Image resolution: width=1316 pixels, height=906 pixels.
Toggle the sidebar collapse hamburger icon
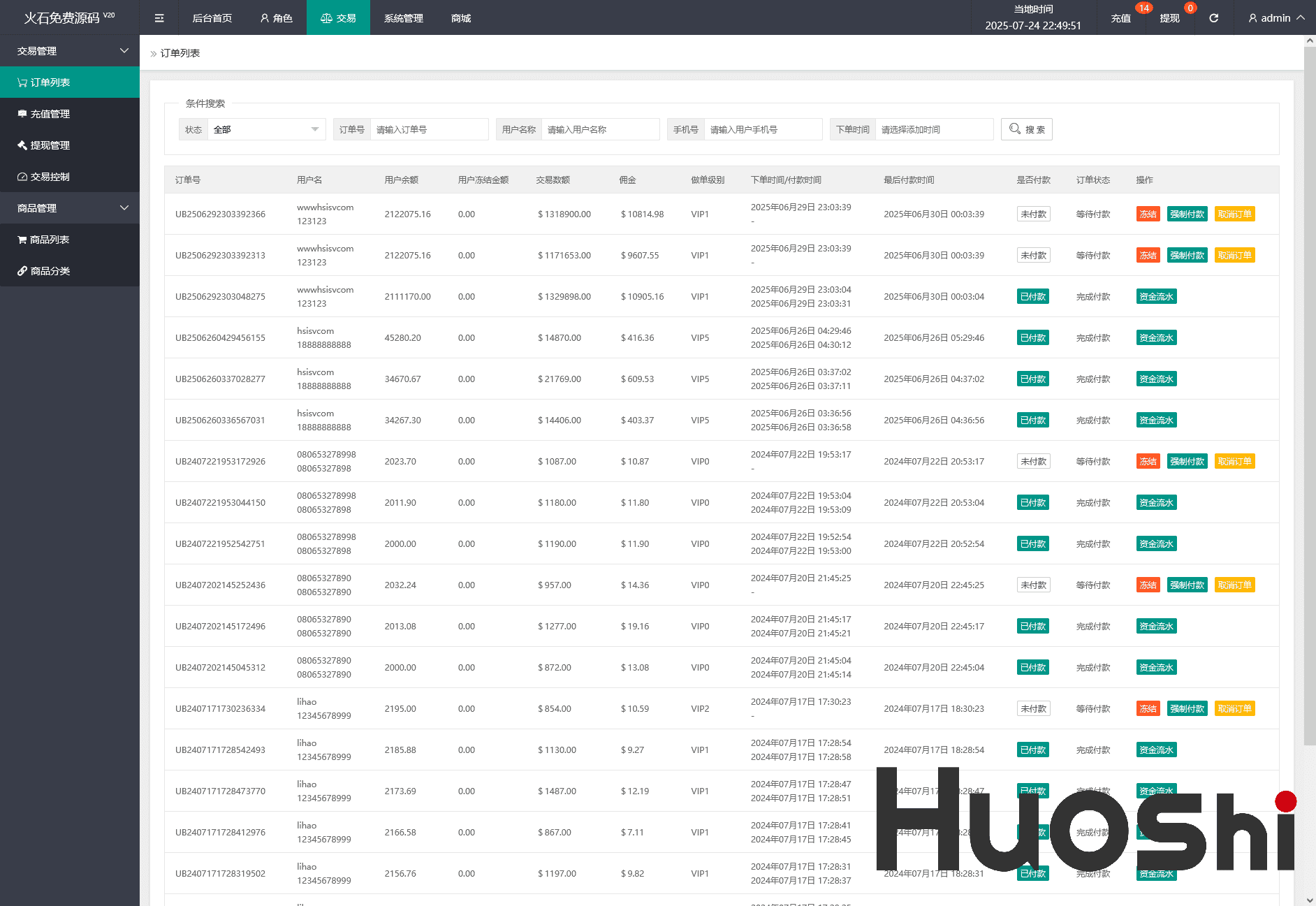(x=159, y=18)
